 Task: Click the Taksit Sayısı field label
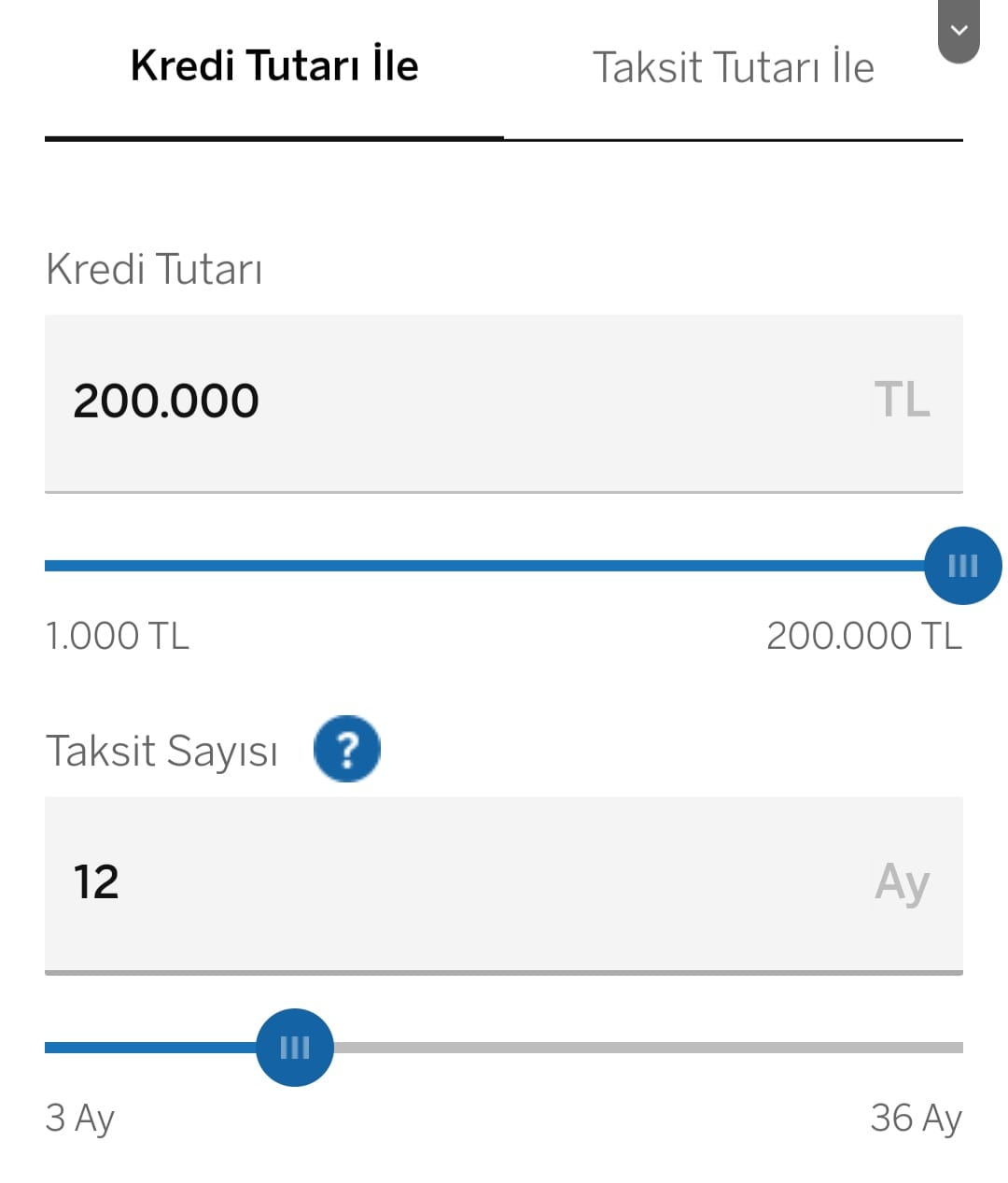click(161, 751)
